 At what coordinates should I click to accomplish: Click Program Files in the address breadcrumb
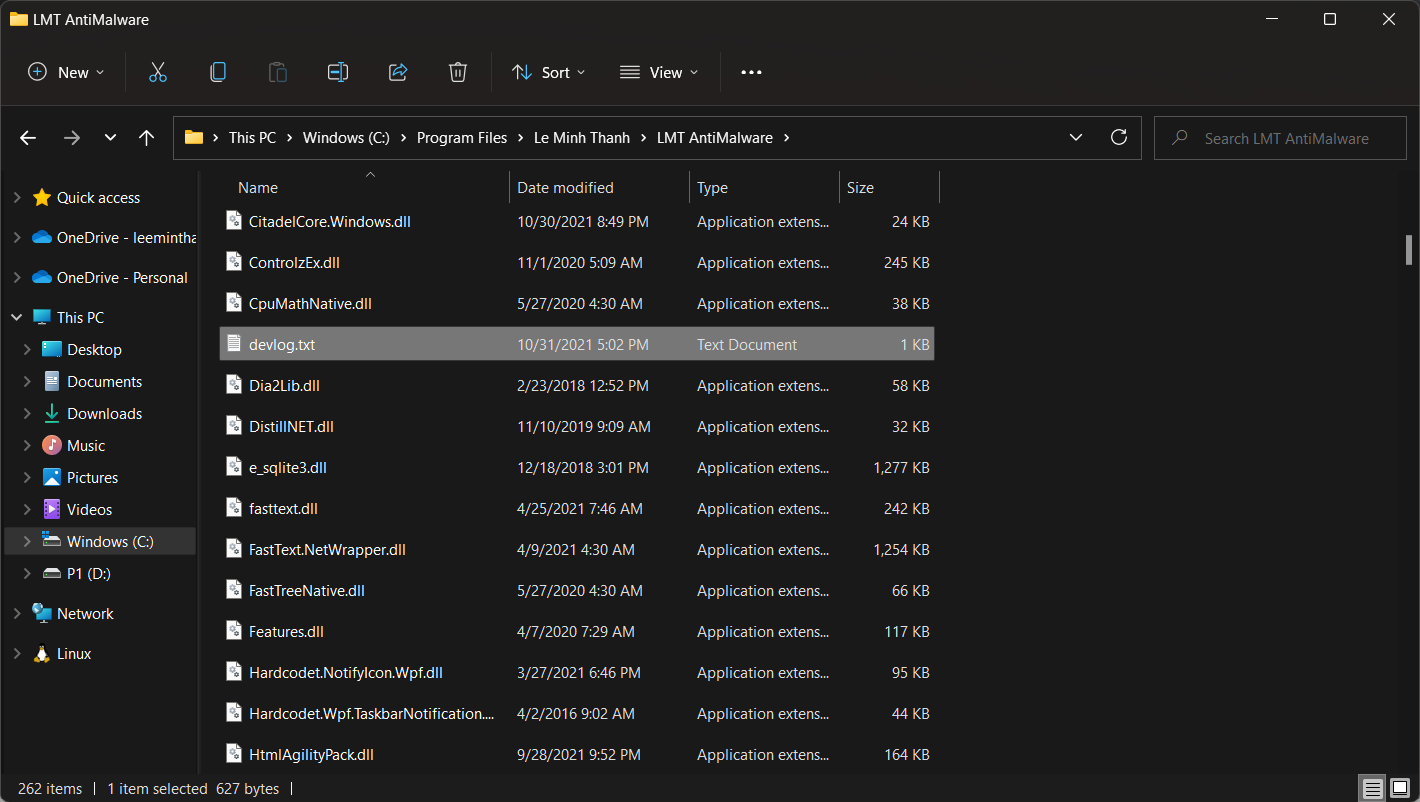pos(461,138)
